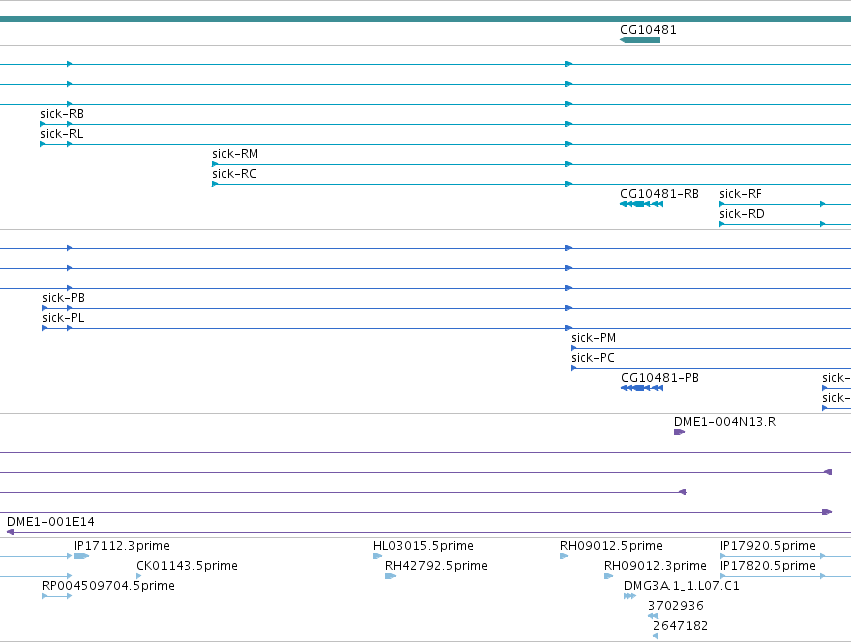Select the RH09012.3prime arrow glyph
The width and height of the screenshot is (851, 642).
pos(608,576)
